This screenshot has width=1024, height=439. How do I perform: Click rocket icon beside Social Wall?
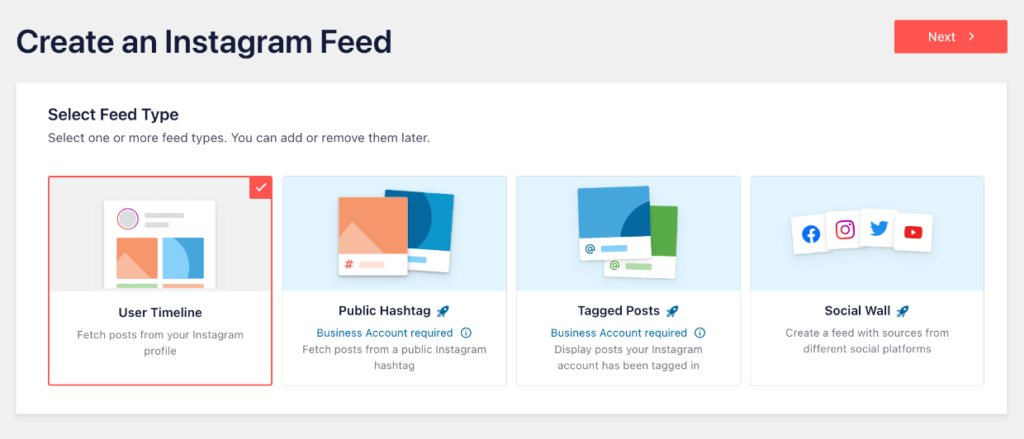[903, 311]
